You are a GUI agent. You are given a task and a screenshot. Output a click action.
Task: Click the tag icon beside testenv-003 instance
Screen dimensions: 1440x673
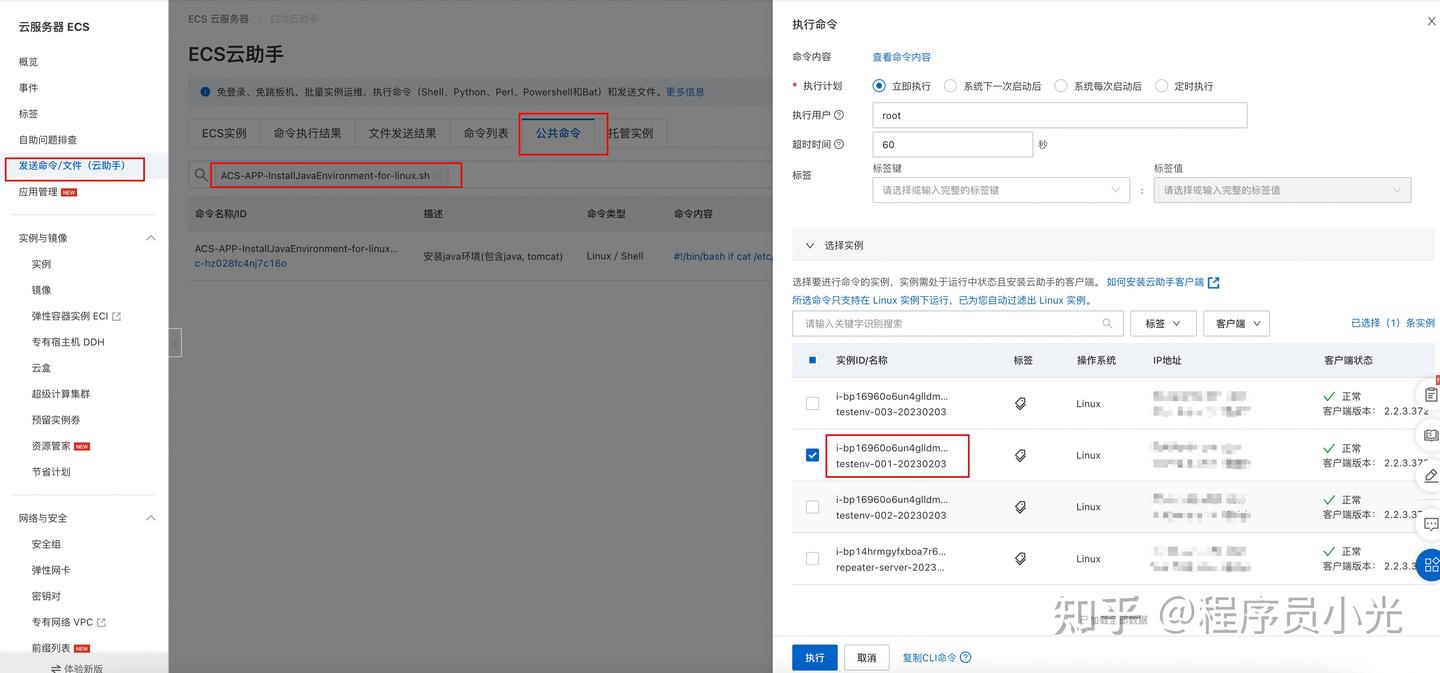(1020, 403)
